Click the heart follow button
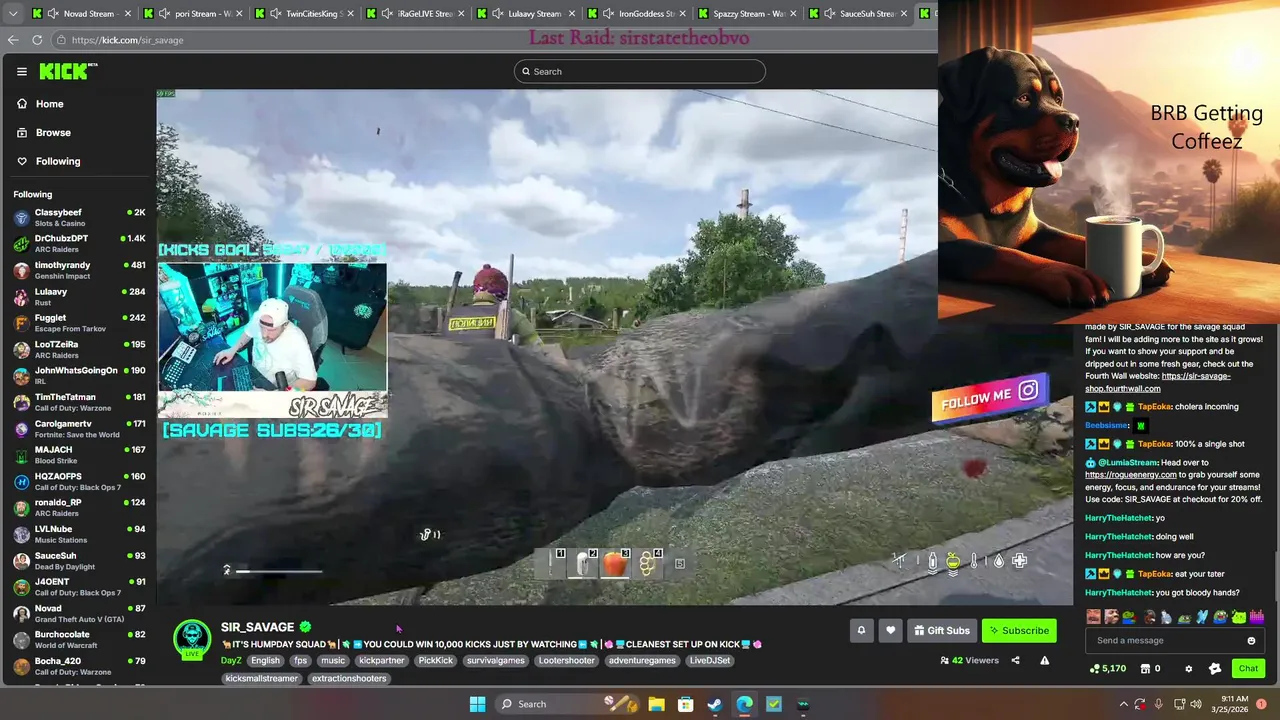1280x720 pixels. click(x=890, y=630)
